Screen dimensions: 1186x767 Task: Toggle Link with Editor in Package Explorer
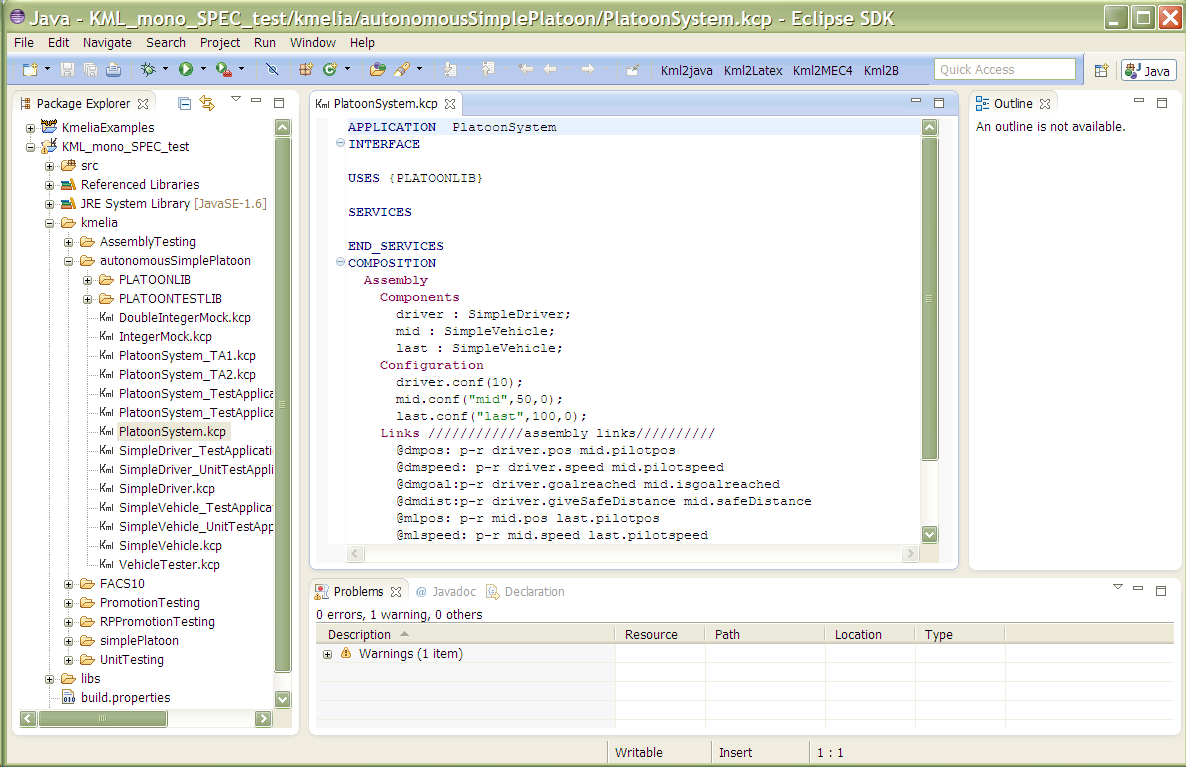tap(207, 103)
